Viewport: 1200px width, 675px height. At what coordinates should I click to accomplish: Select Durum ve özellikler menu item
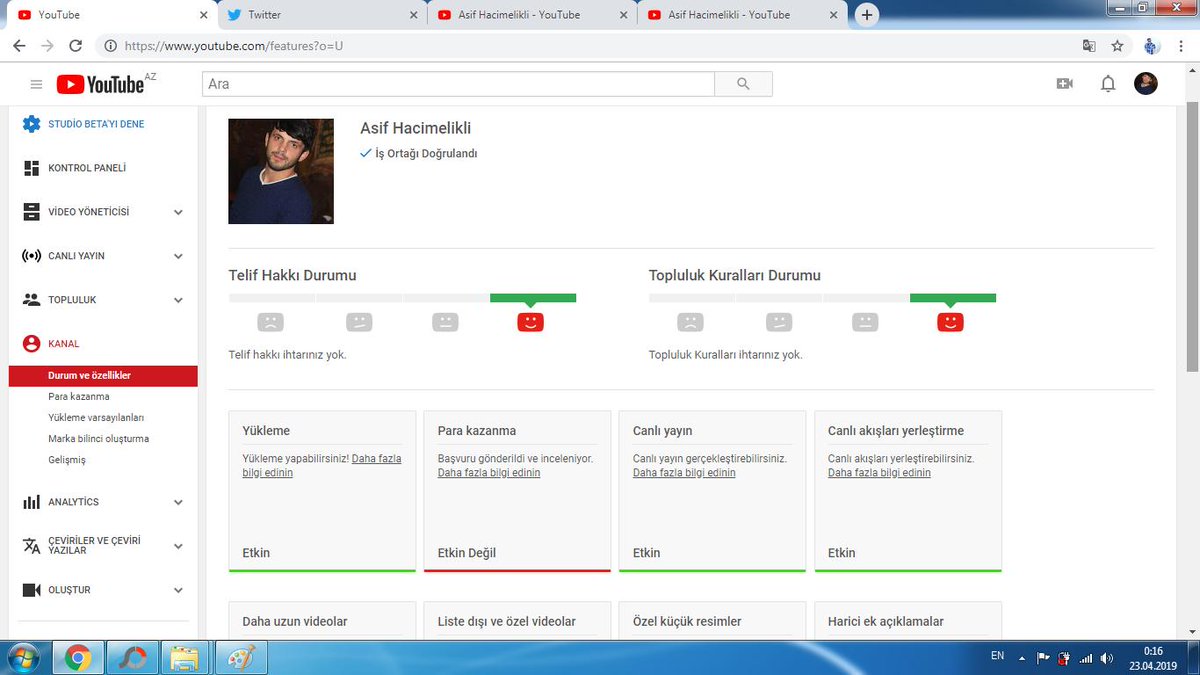(103, 376)
